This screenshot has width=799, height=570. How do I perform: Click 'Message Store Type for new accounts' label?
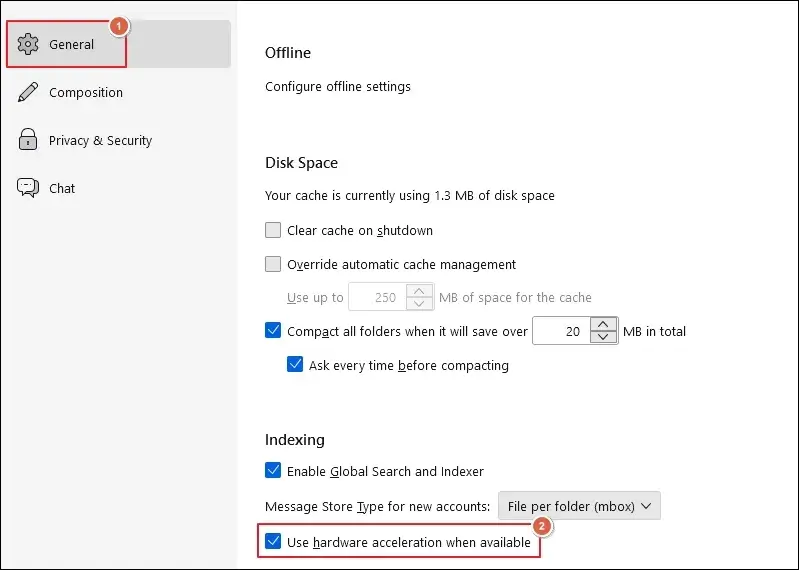point(377,506)
